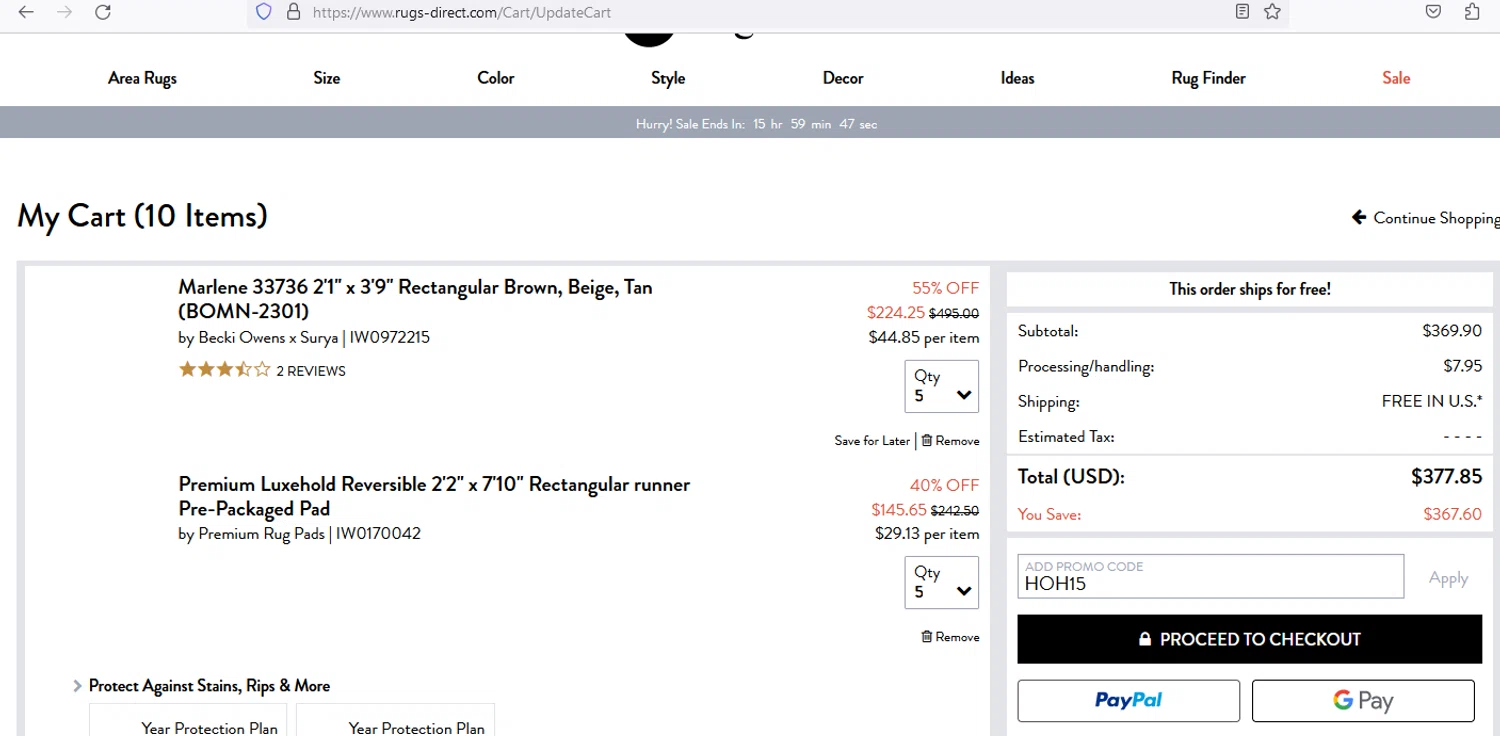Click the 55% OFF label
Screen dimensions: 1500x736
click(x=945, y=288)
